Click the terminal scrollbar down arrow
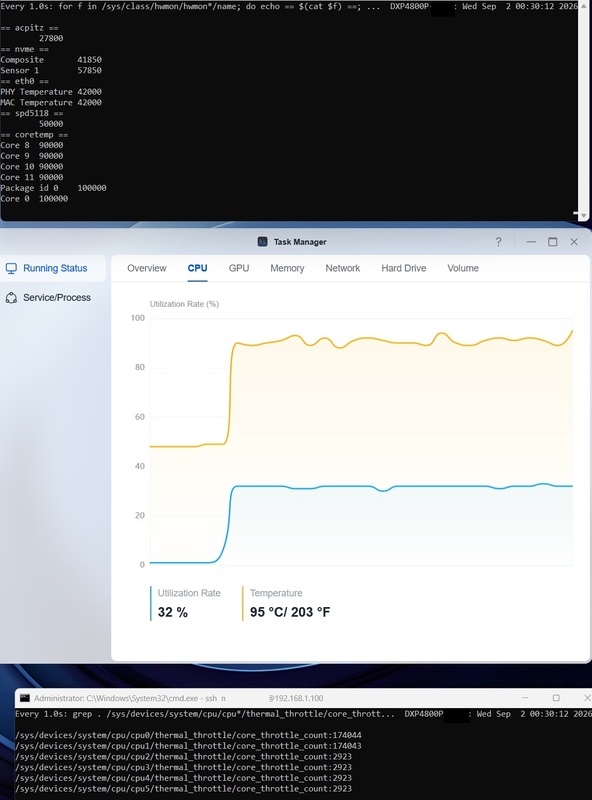The width and height of the screenshot is (592, 800). tap(584, 216)
